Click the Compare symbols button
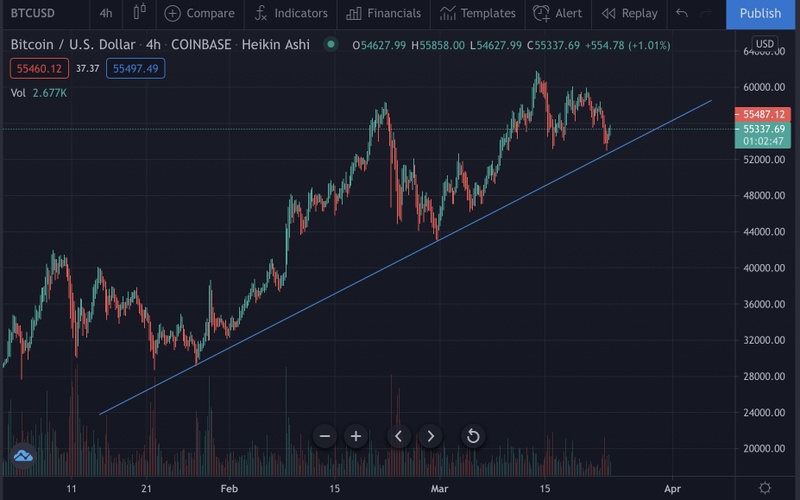Screen dimensions: 800x500 [x=199, y=13]
